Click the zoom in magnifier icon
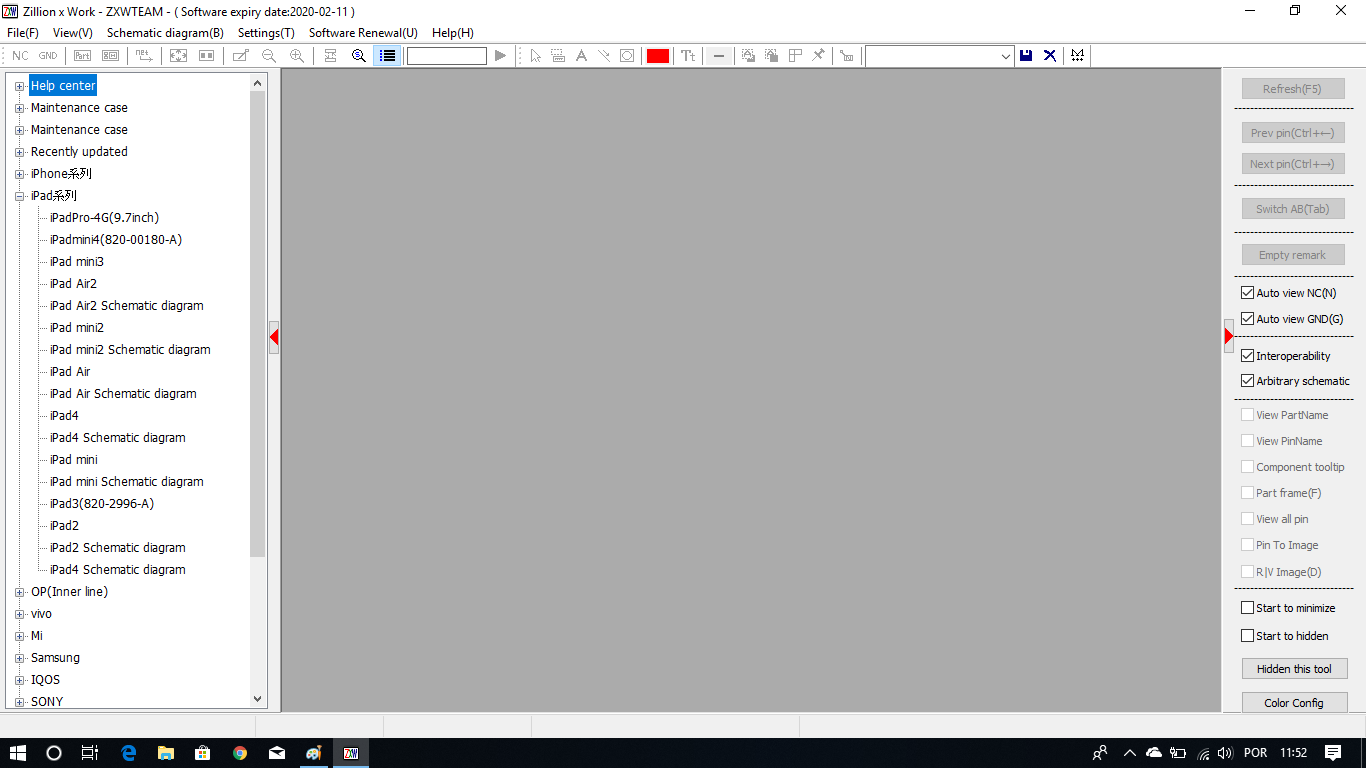The image size is (1366, 768). [x=297, y=56]
